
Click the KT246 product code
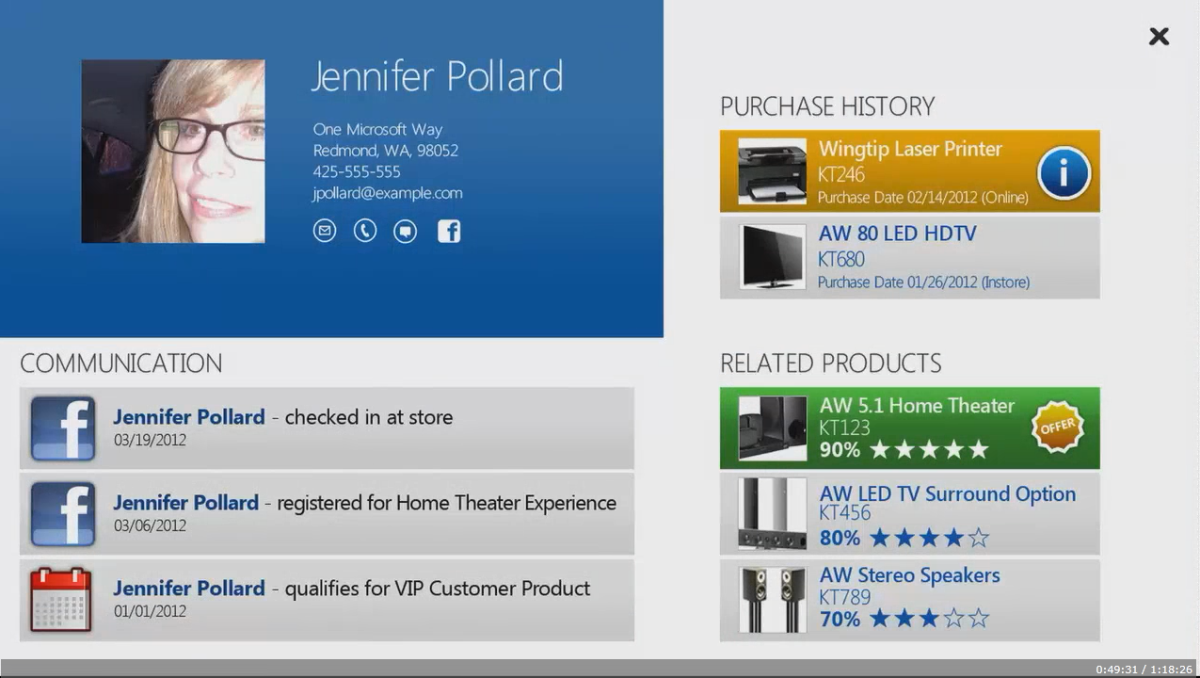(841, 175)
